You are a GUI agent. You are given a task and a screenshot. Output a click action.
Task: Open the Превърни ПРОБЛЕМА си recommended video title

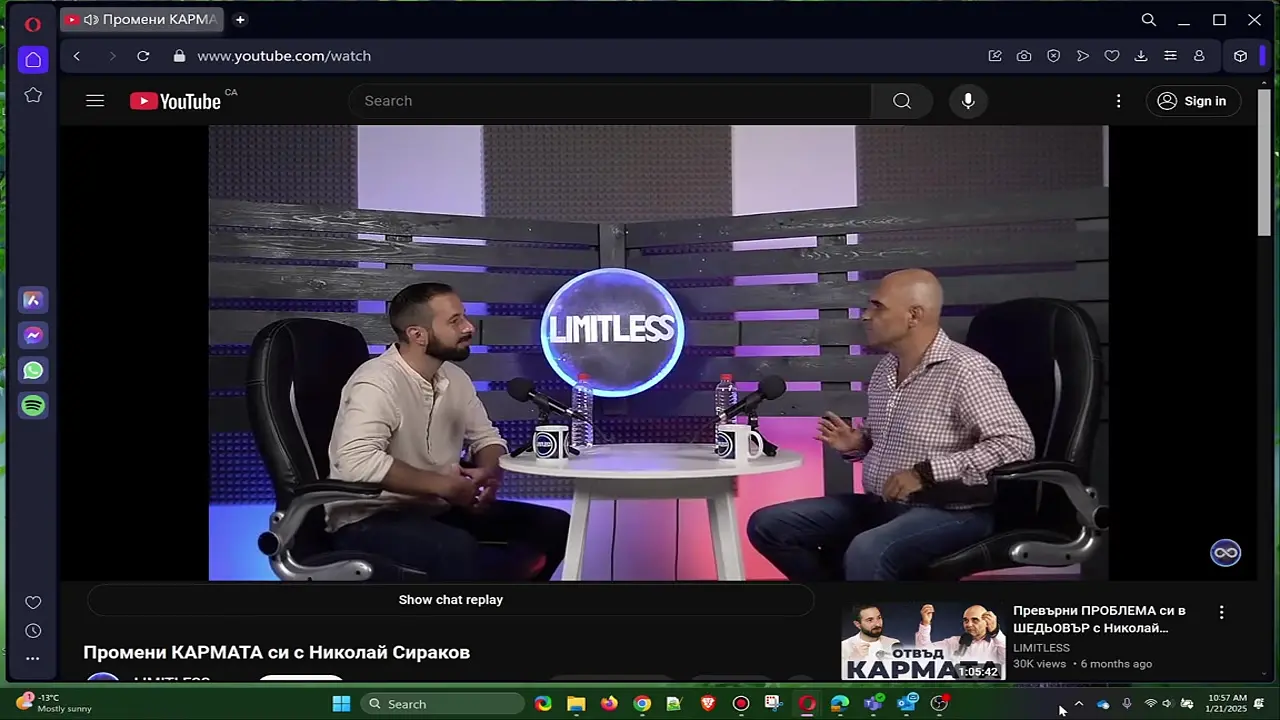click(x=1099, y=619)
